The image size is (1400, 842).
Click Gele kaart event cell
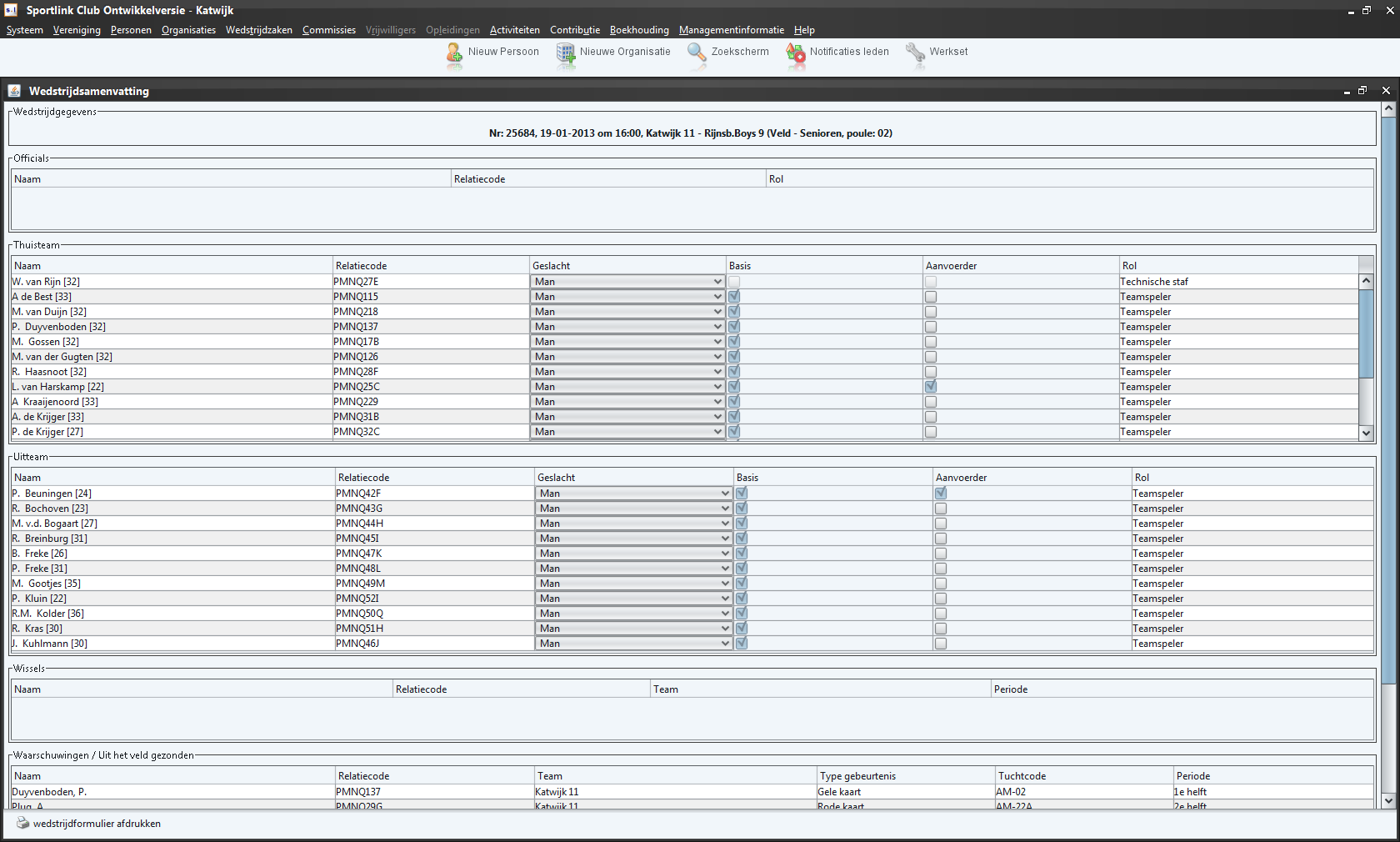pos(906,792)
